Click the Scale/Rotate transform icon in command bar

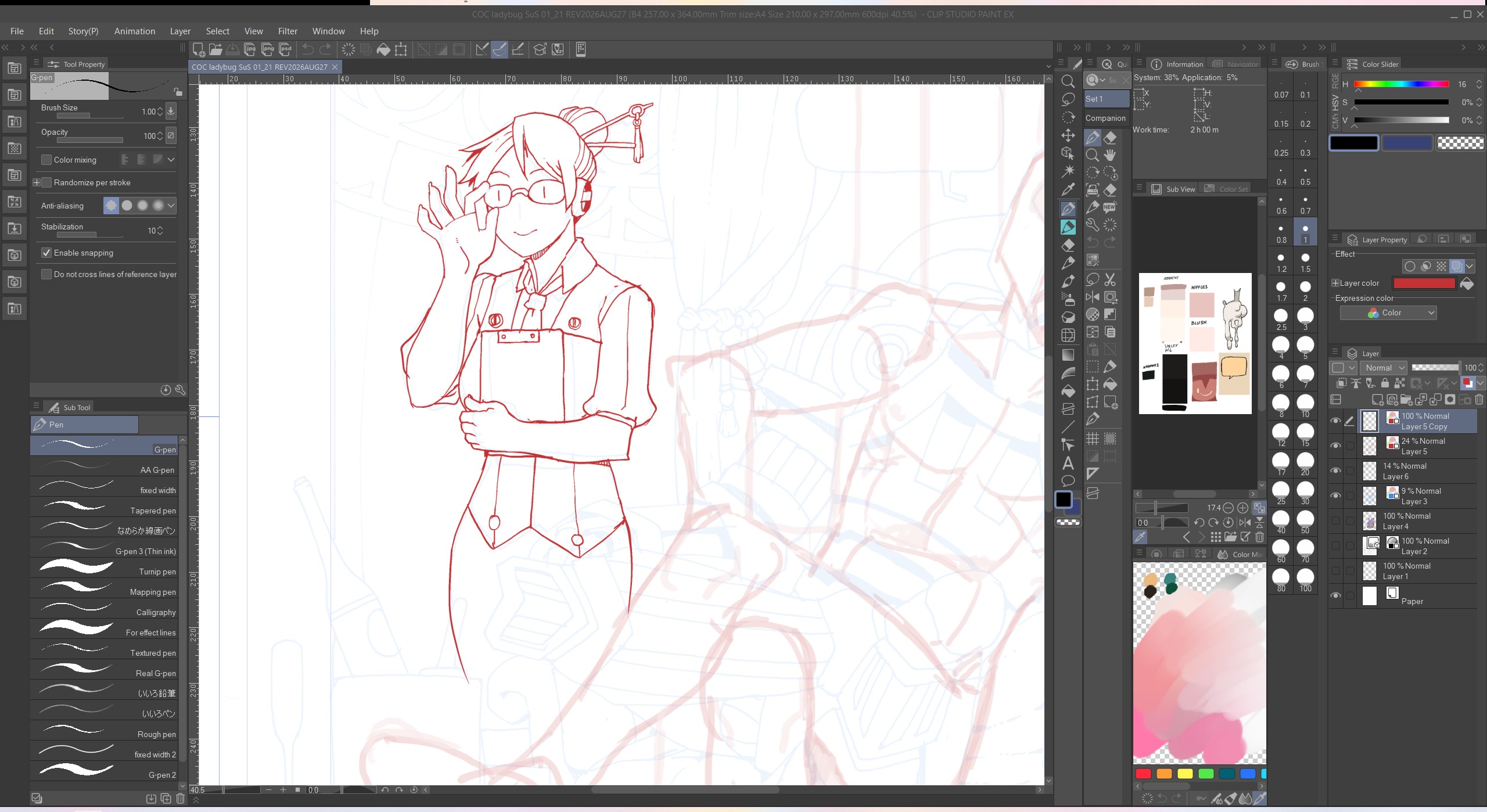coord(401,49)
